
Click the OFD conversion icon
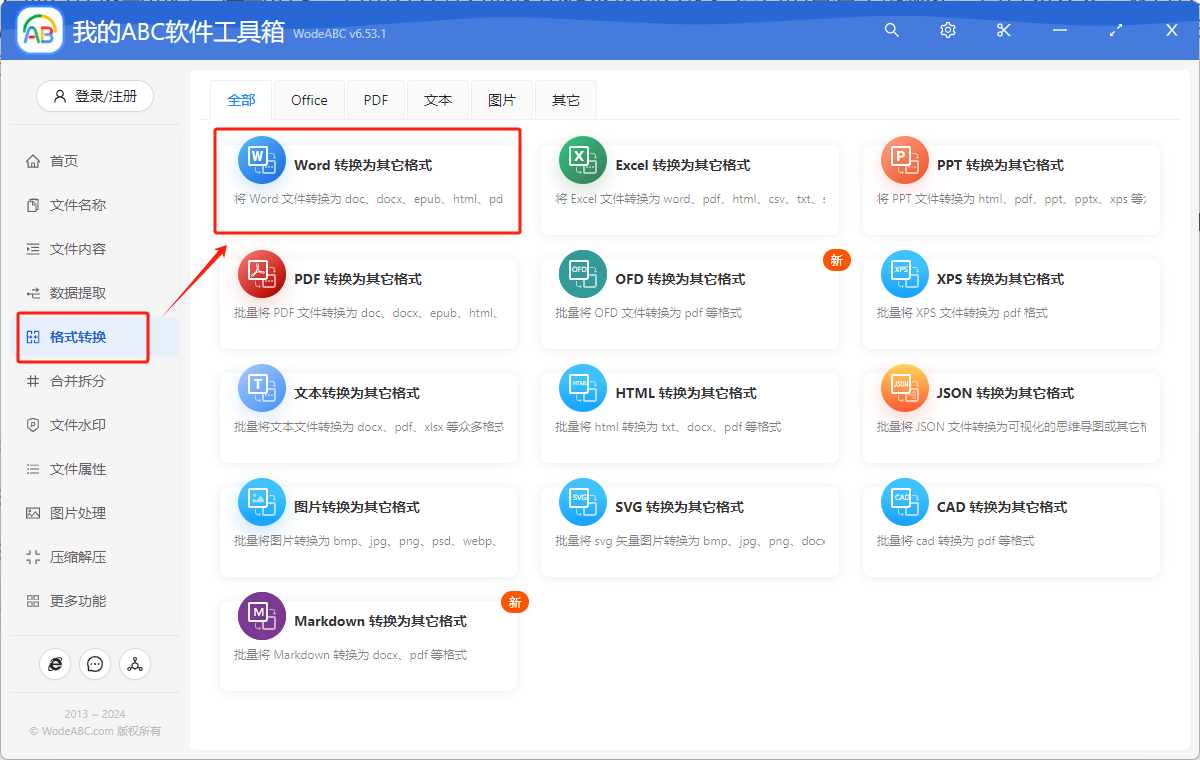click(583, 274)
